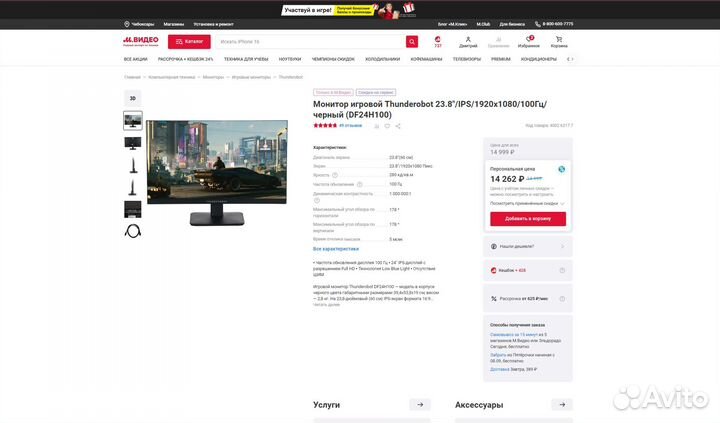Select city via Чебоксары location pin
The image size is (720, 423).
139,24
